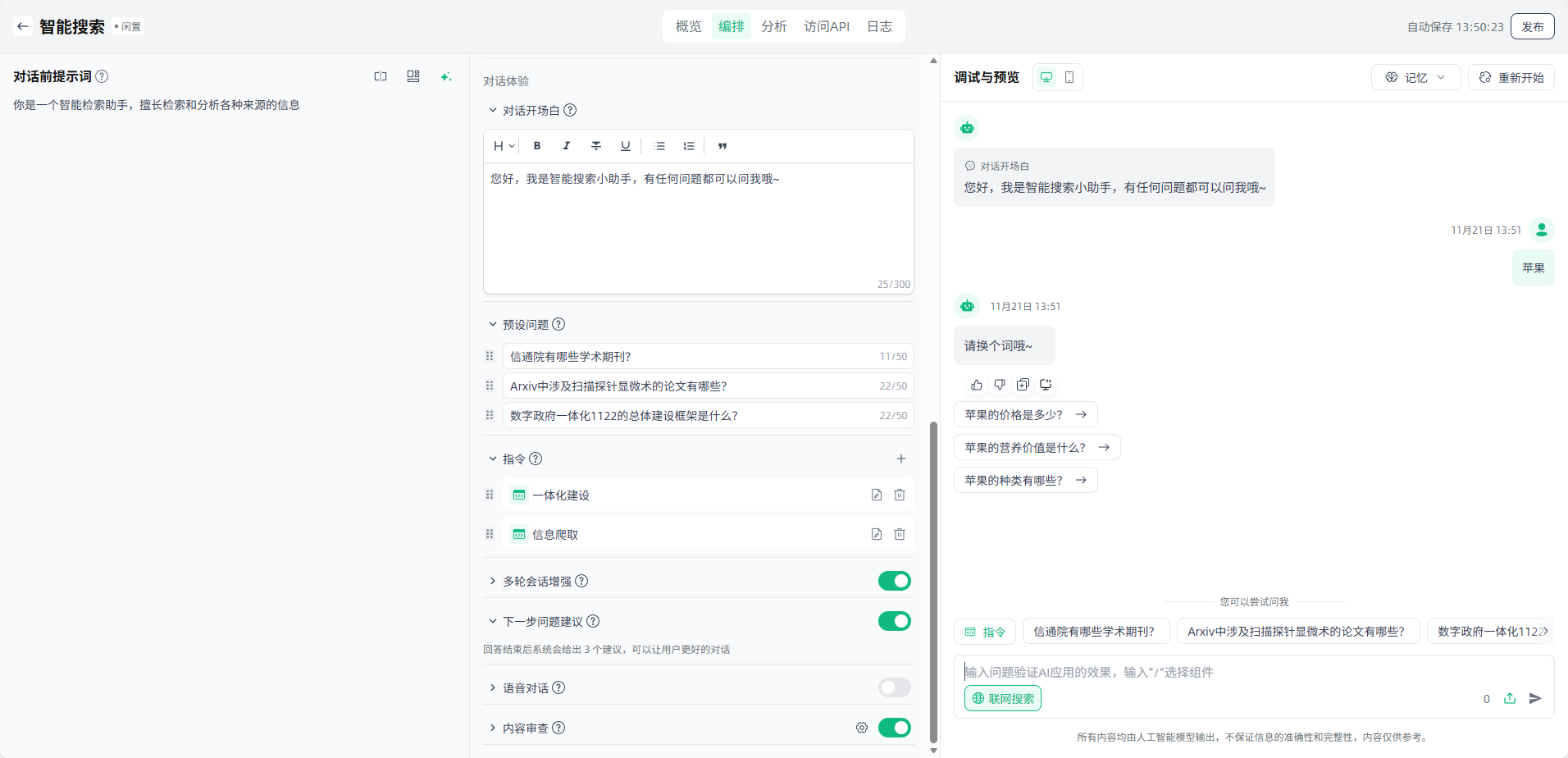Click the bold formatting icon
The width and height of the screenshot is (1568, 758).
pos(537,146)
